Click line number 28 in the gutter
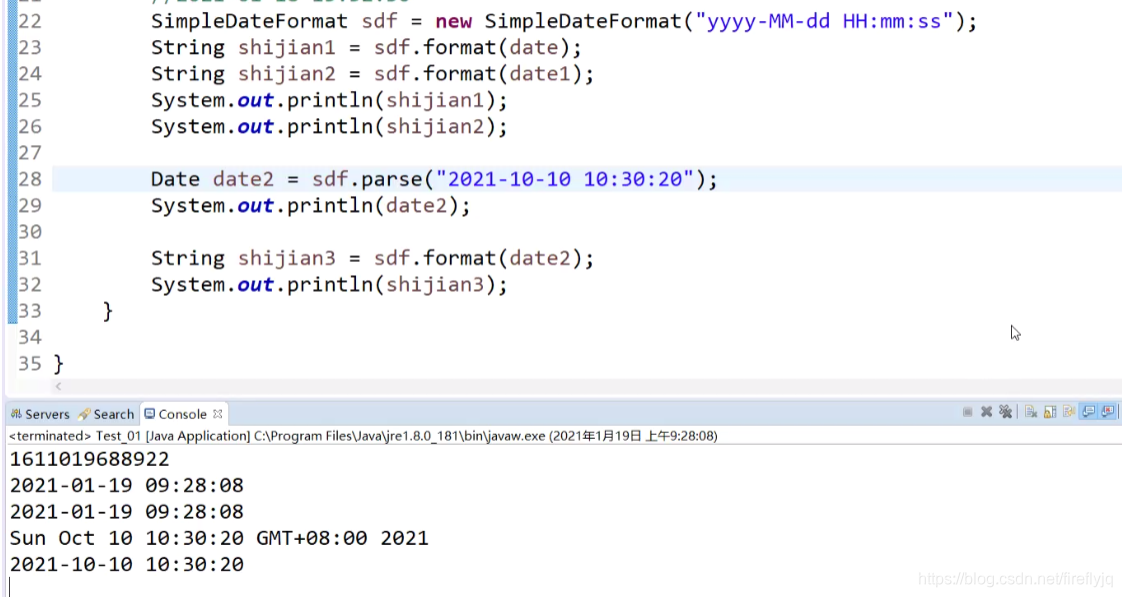Image resolution: width=1122 pixels, height=597 pixels. tap(30, 179)
